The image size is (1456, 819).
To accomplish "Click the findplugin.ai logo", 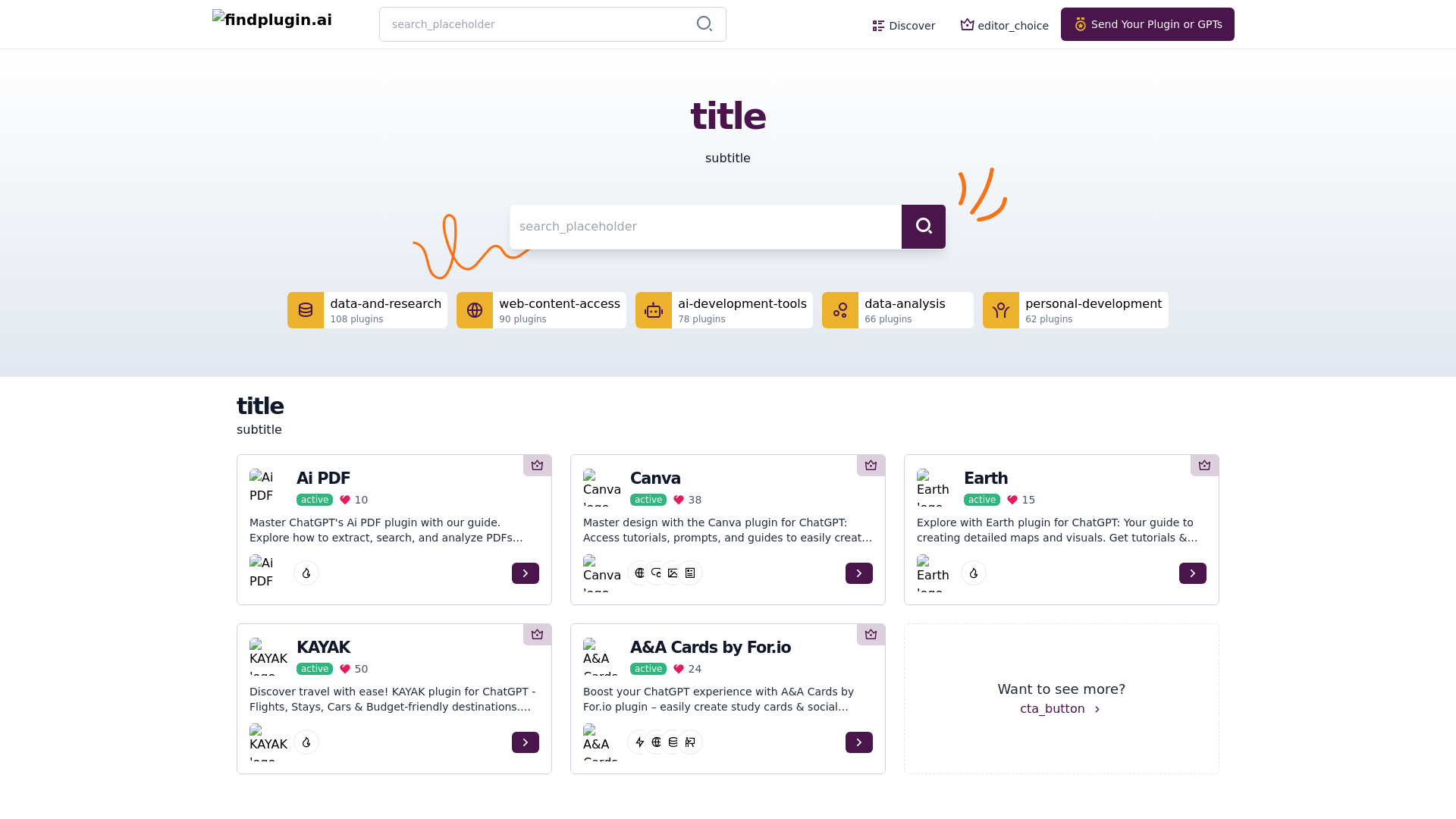I will click(272, 20).
